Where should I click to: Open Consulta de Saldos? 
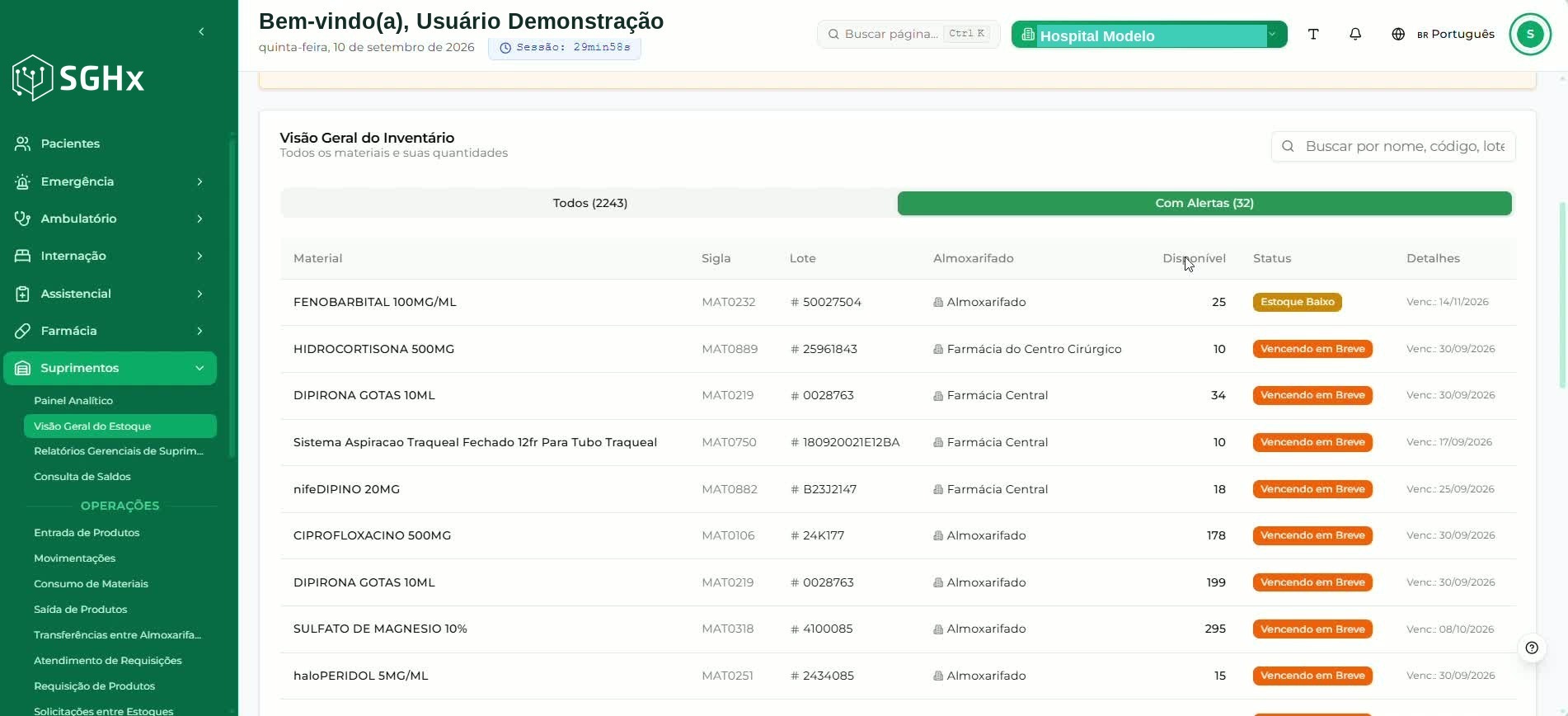tap(82, 477)
